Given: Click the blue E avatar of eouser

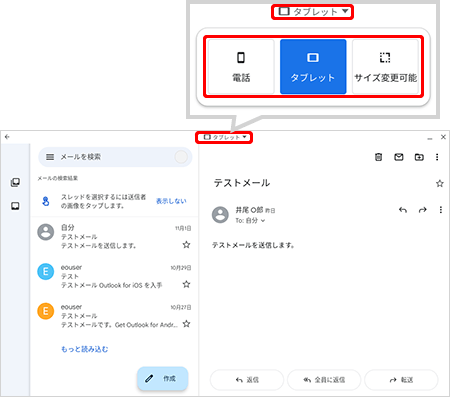Looking at the screenshot, I should click(46, 272).
